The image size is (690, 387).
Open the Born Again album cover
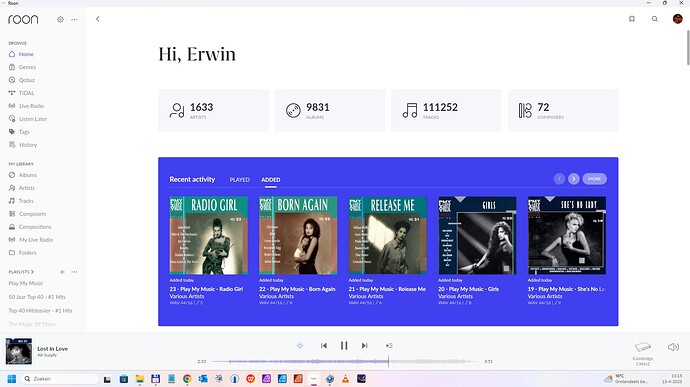(x=298, y=235)
